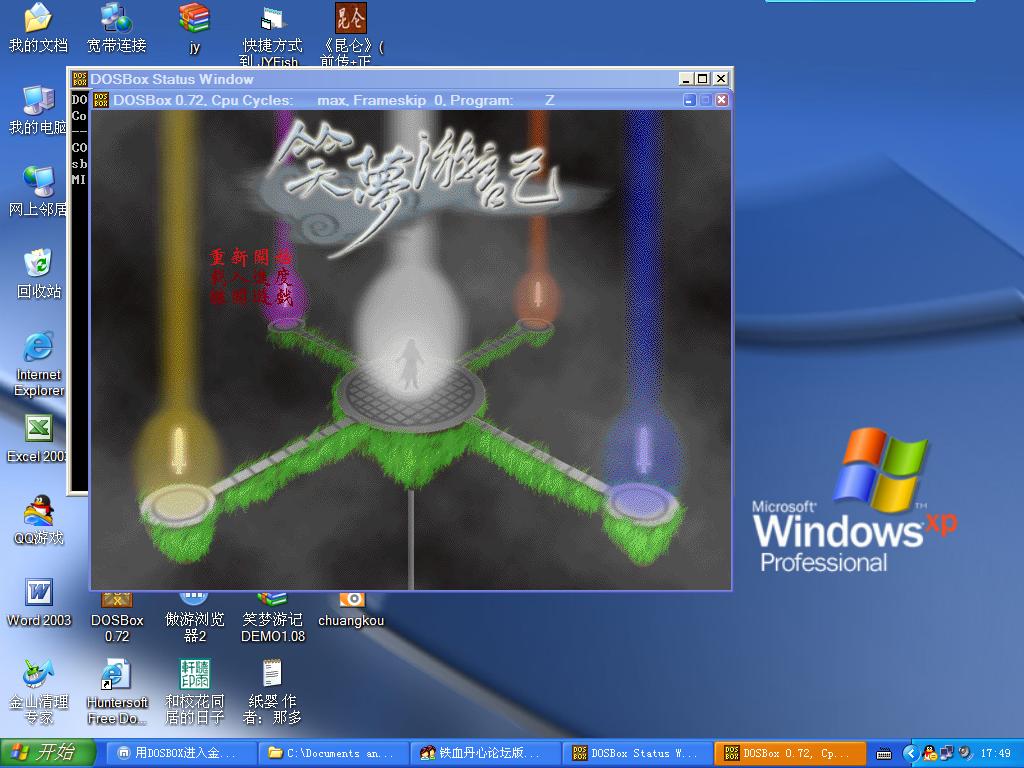Maximize the DOSBox Status Window
This screenshot has width=1024, height=768.
tap(702, 79)
